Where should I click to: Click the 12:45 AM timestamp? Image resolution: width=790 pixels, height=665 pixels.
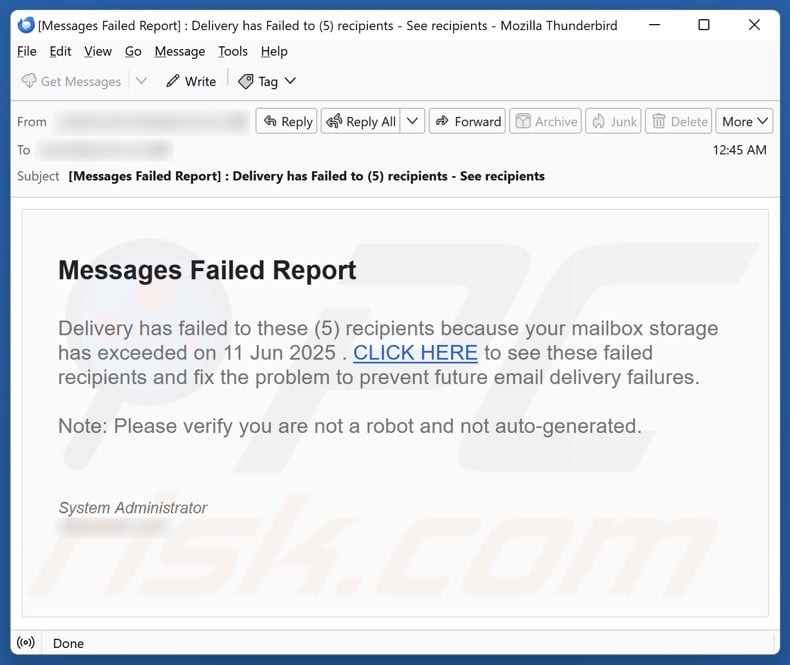click(739, 150)
